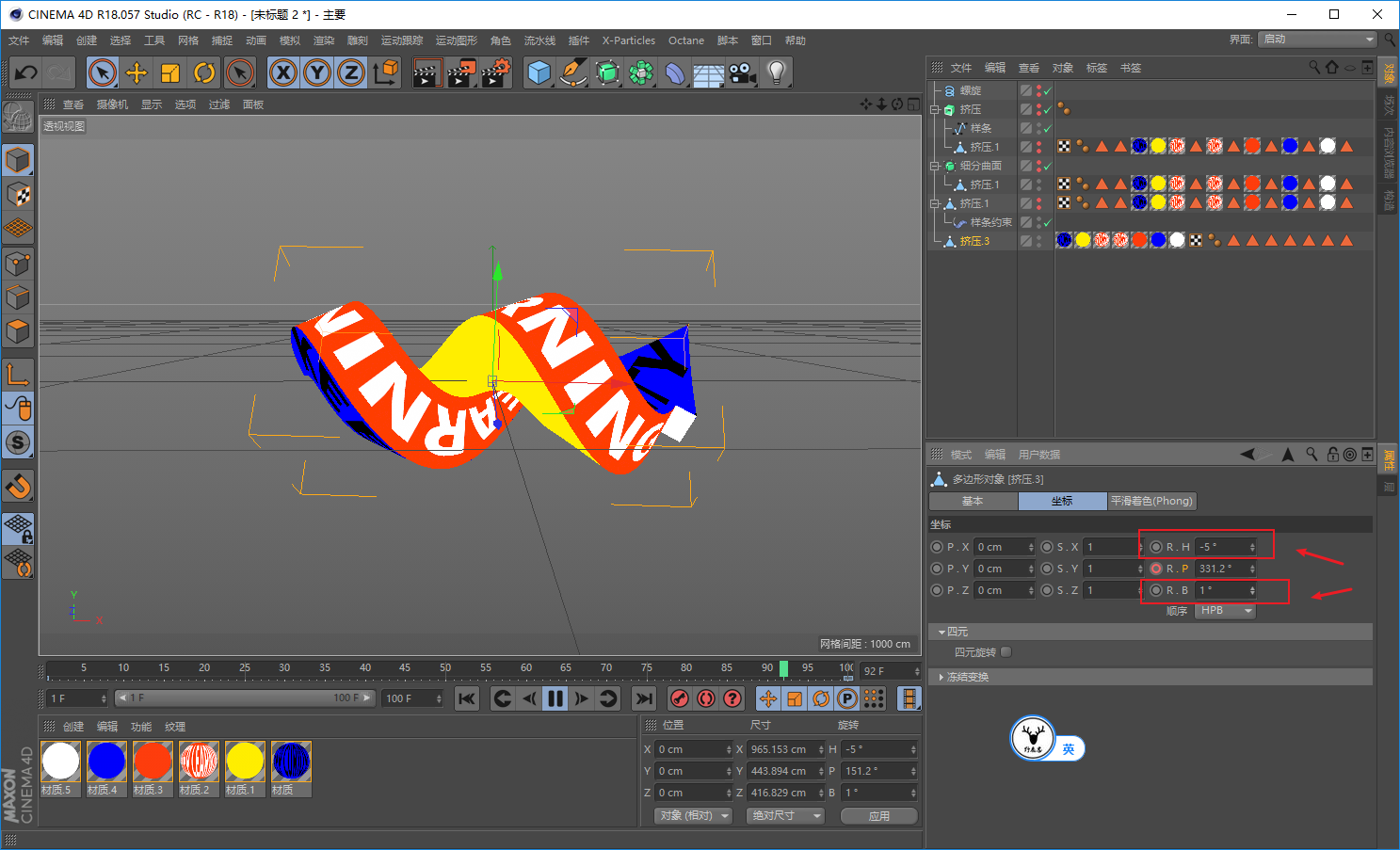Screen dimensions: 1400x850
Task: Collapse 挤压.1 parent tree node
Action: pyautogui.click(x=935, y=204)
